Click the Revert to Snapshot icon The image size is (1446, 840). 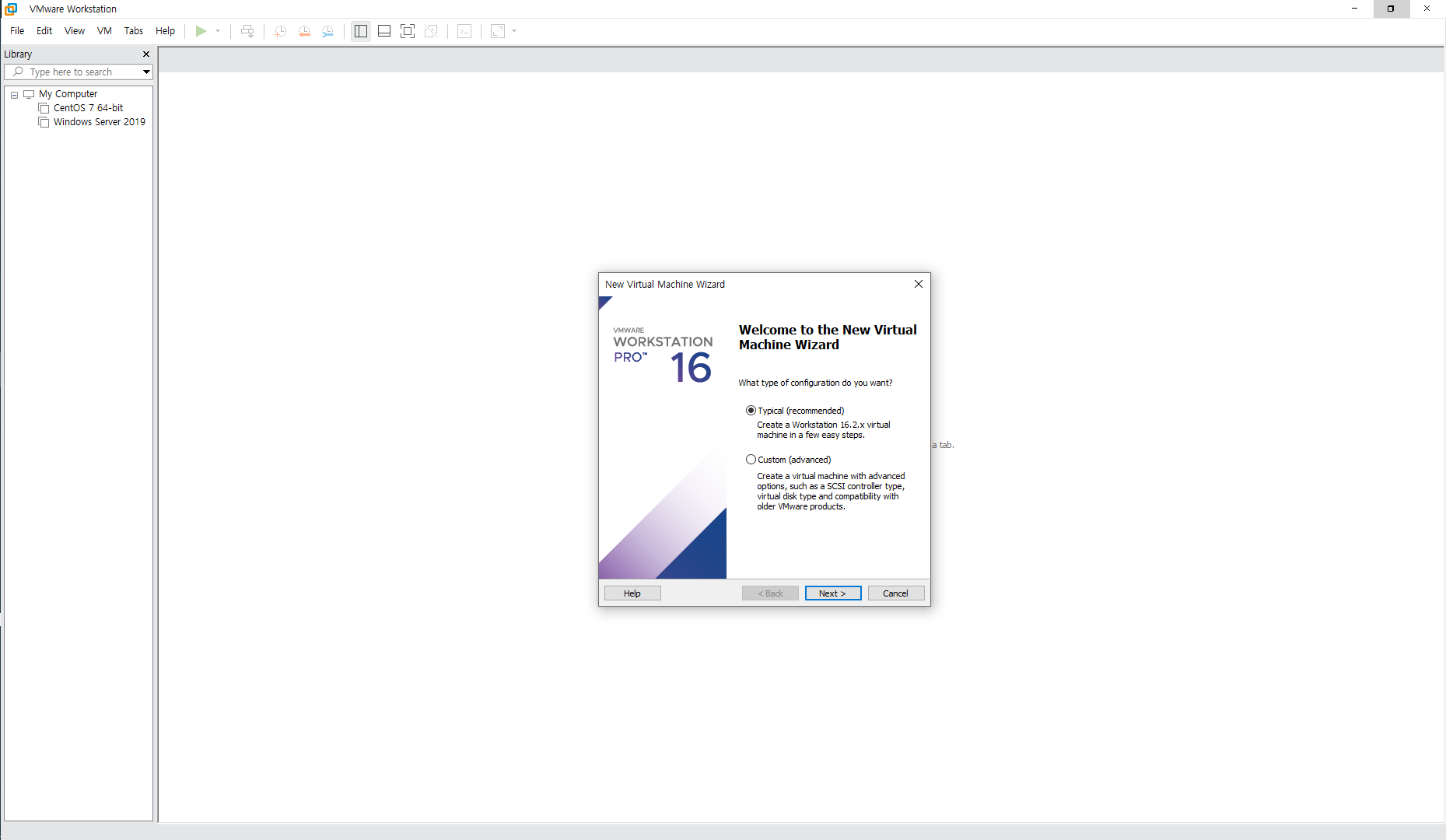click(304, 31)
